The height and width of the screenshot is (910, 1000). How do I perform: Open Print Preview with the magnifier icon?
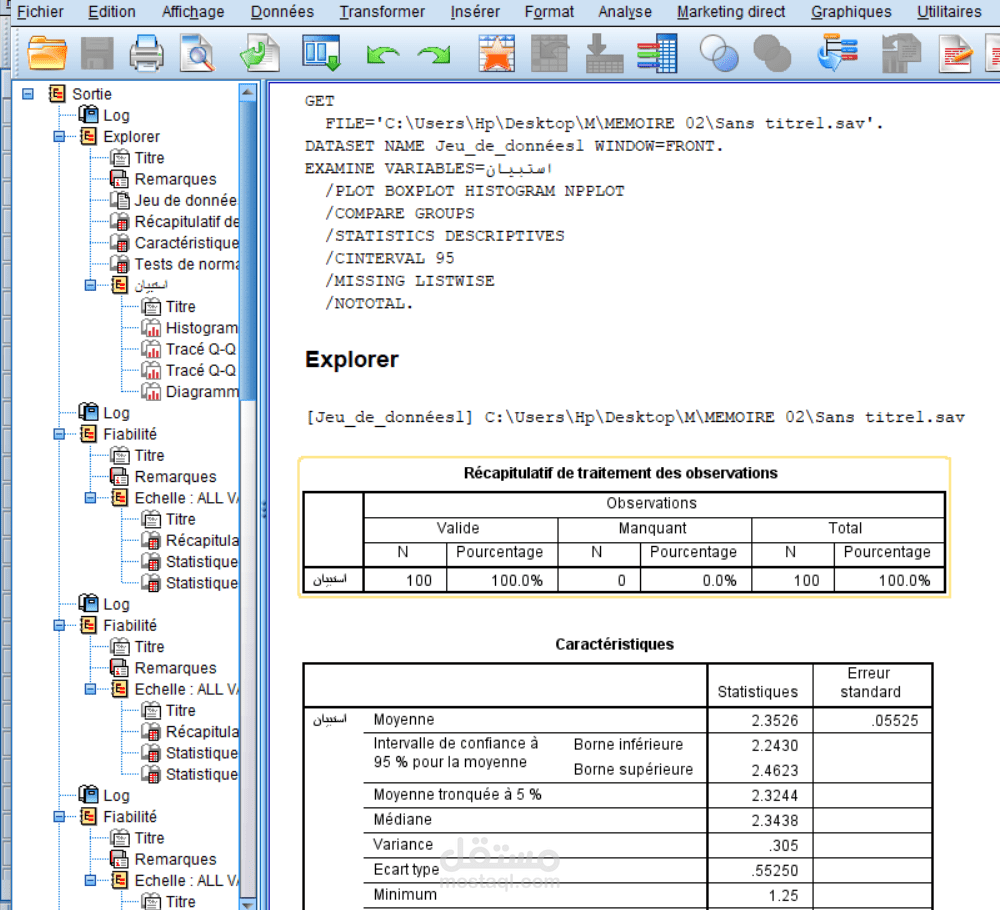coord(198,53)
